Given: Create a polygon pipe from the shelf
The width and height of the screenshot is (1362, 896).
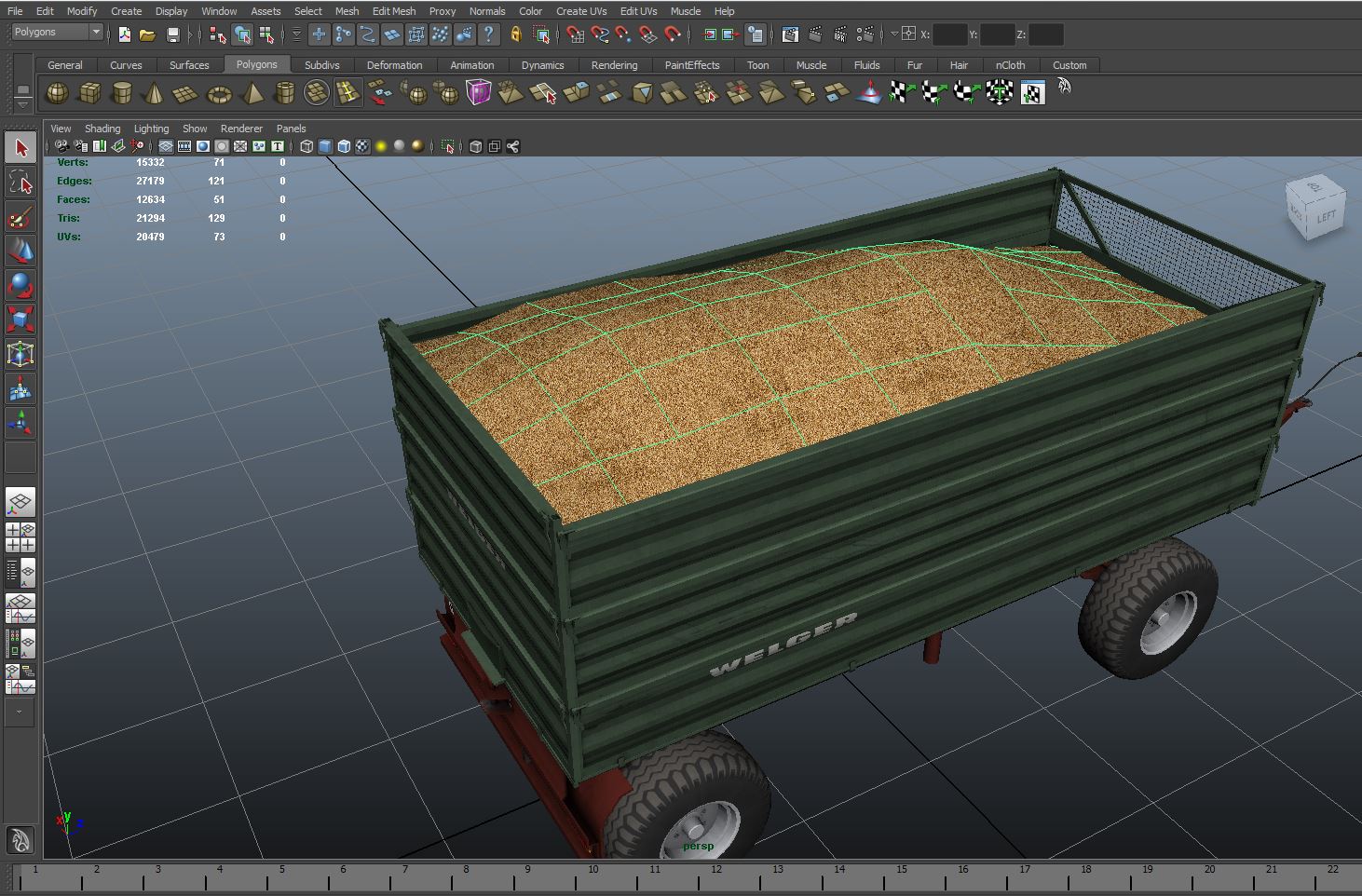Looking at the screenshot, I should 284,93.
